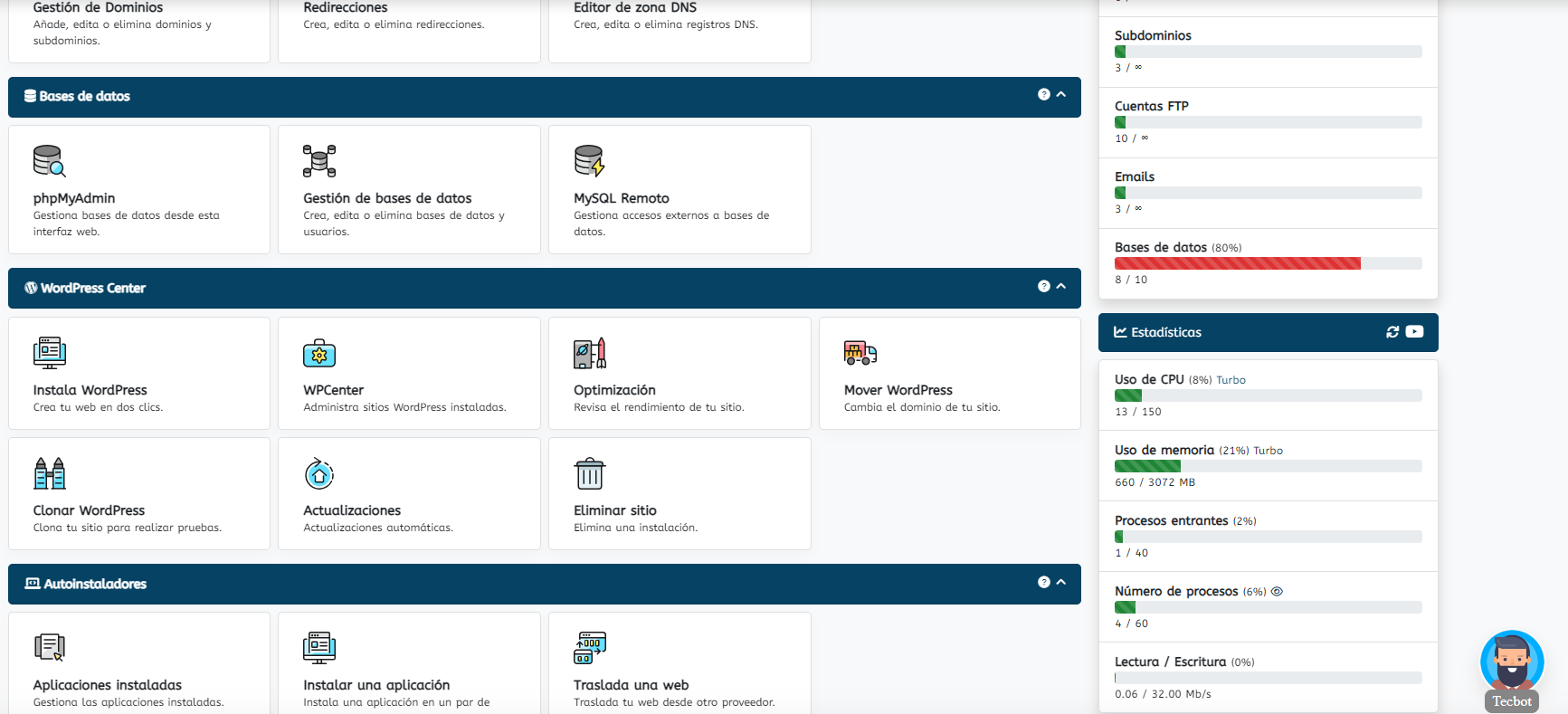This screenshot has width=1568, height=714.
Task: Click the Uso de CPU progress bar
Action: tap(1269, 395)
